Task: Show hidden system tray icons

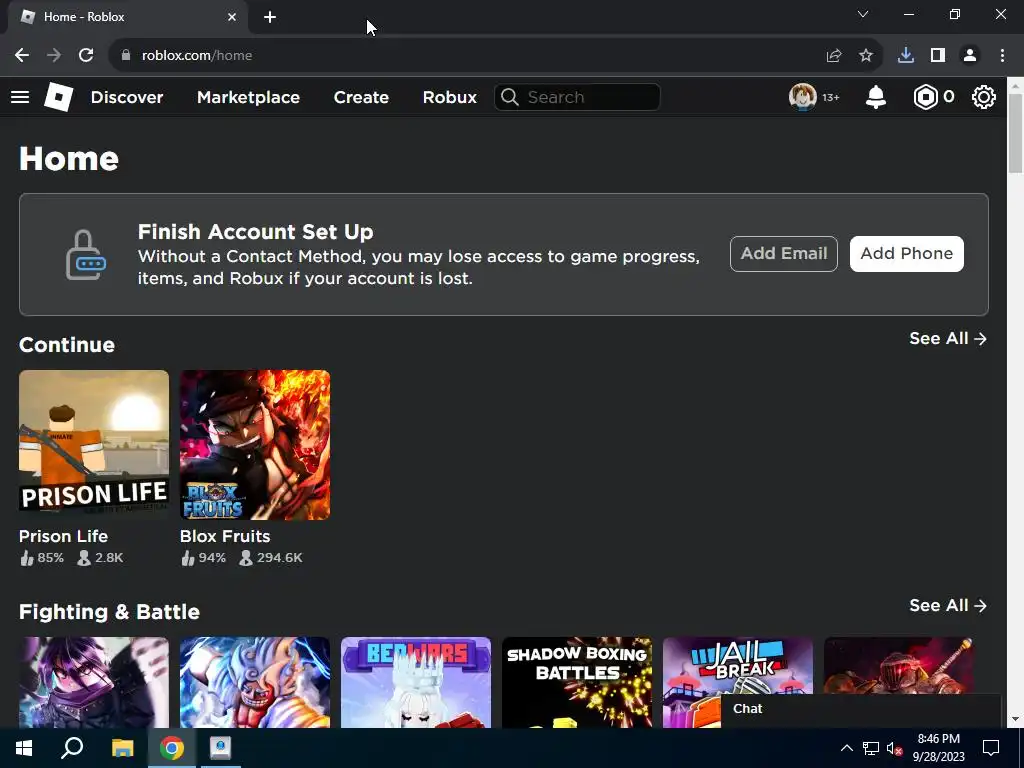Action: 846,748
